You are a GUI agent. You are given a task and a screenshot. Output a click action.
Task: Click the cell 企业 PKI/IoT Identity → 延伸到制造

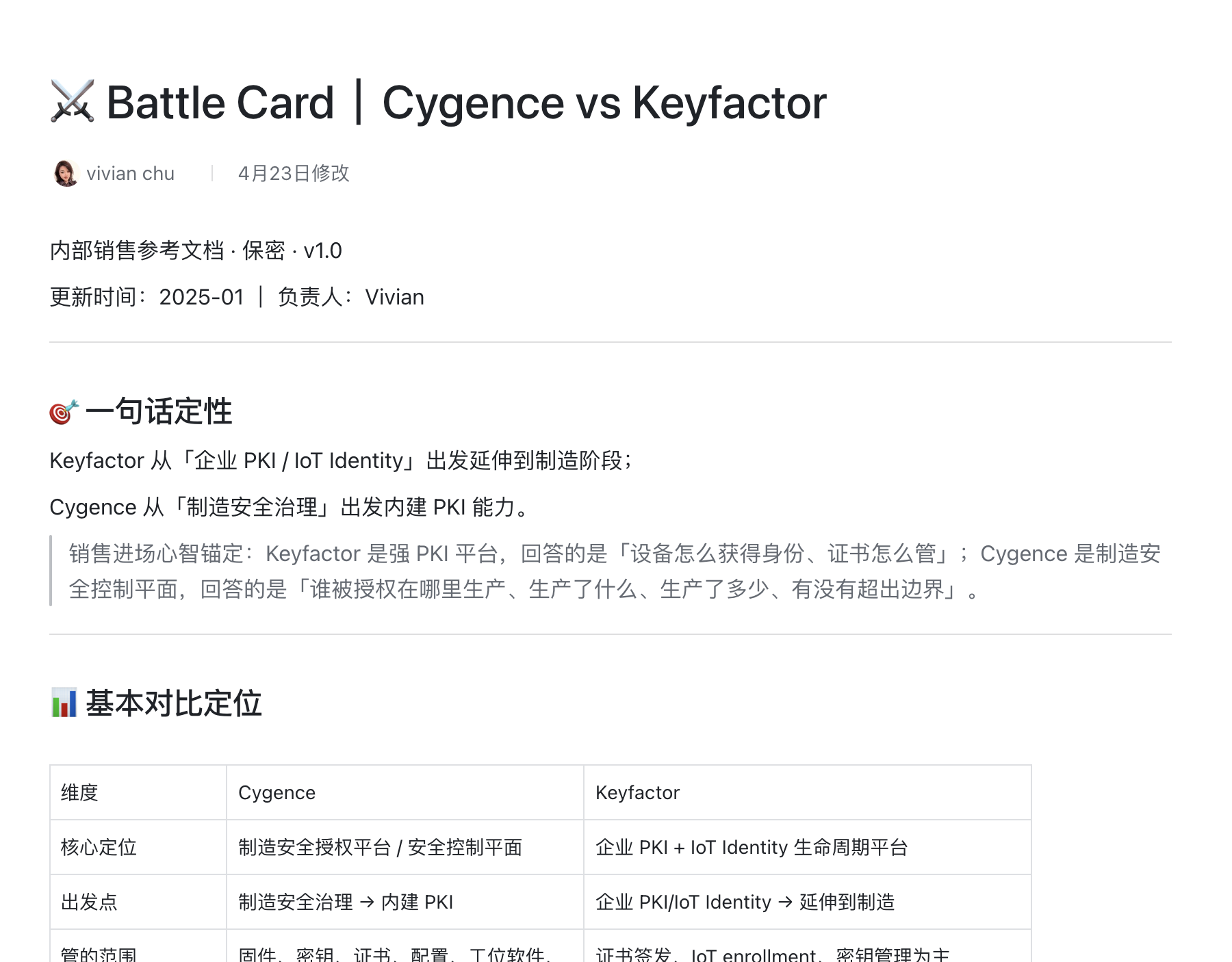(x=808, y=902)
